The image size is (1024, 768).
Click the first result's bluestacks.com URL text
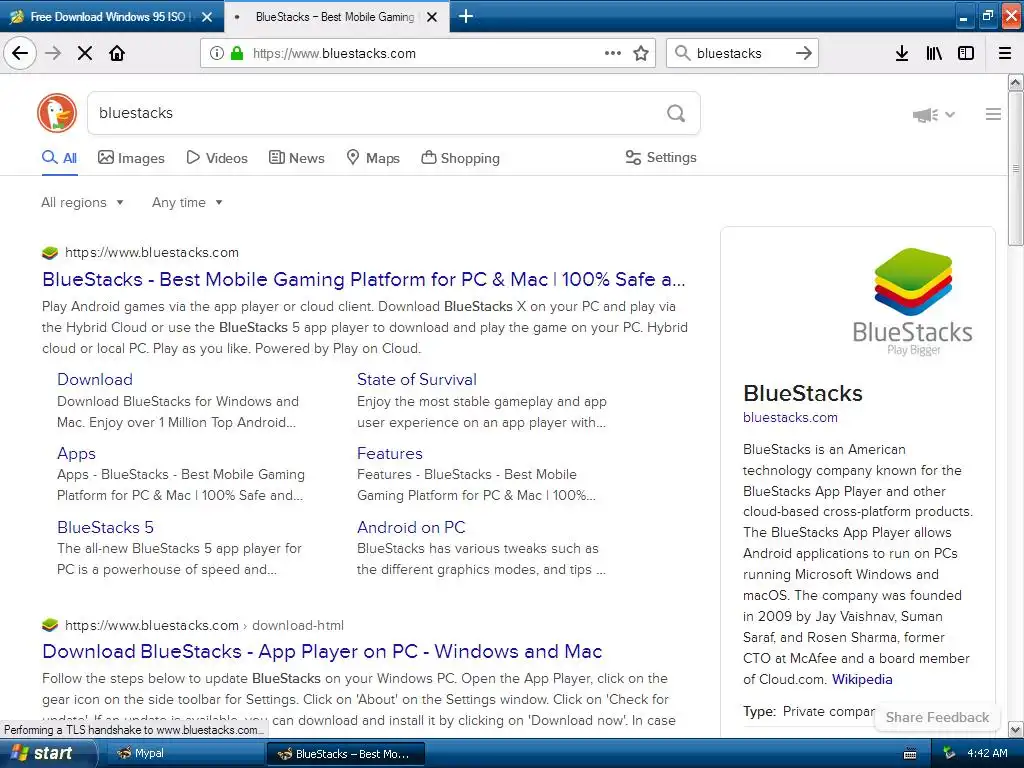[152, 253]
